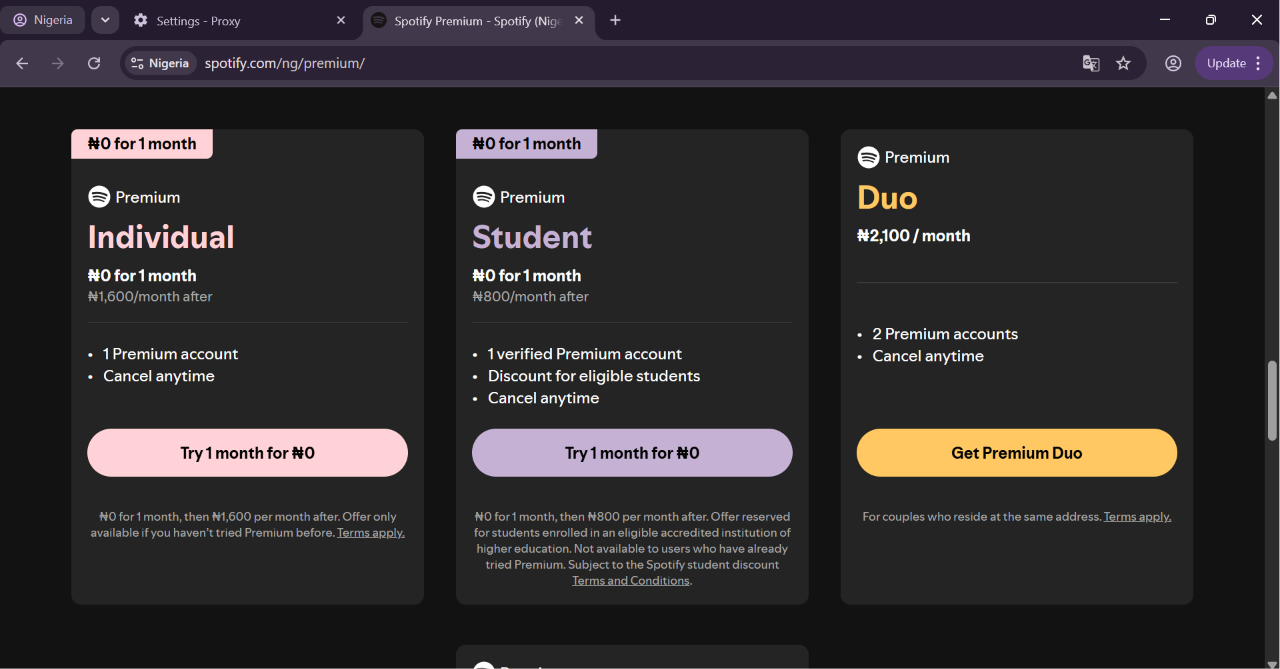Open a new browser tab

[x=615, y=20]
